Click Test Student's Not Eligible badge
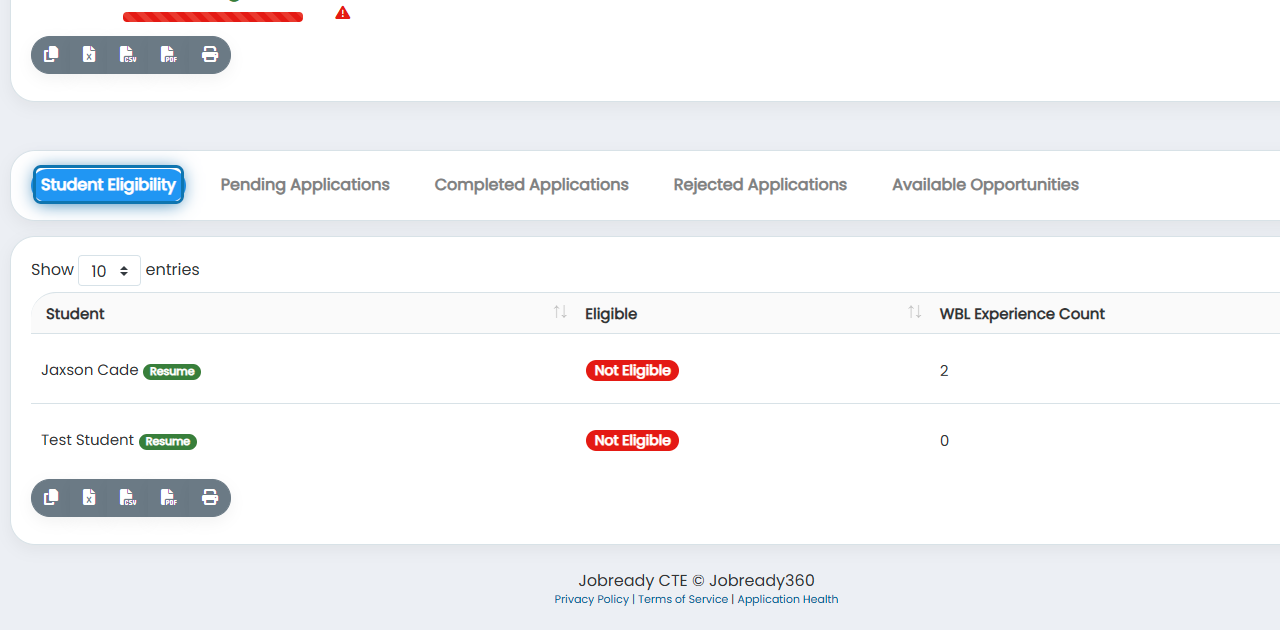The image size is (1280, 630). pos(632,441)
